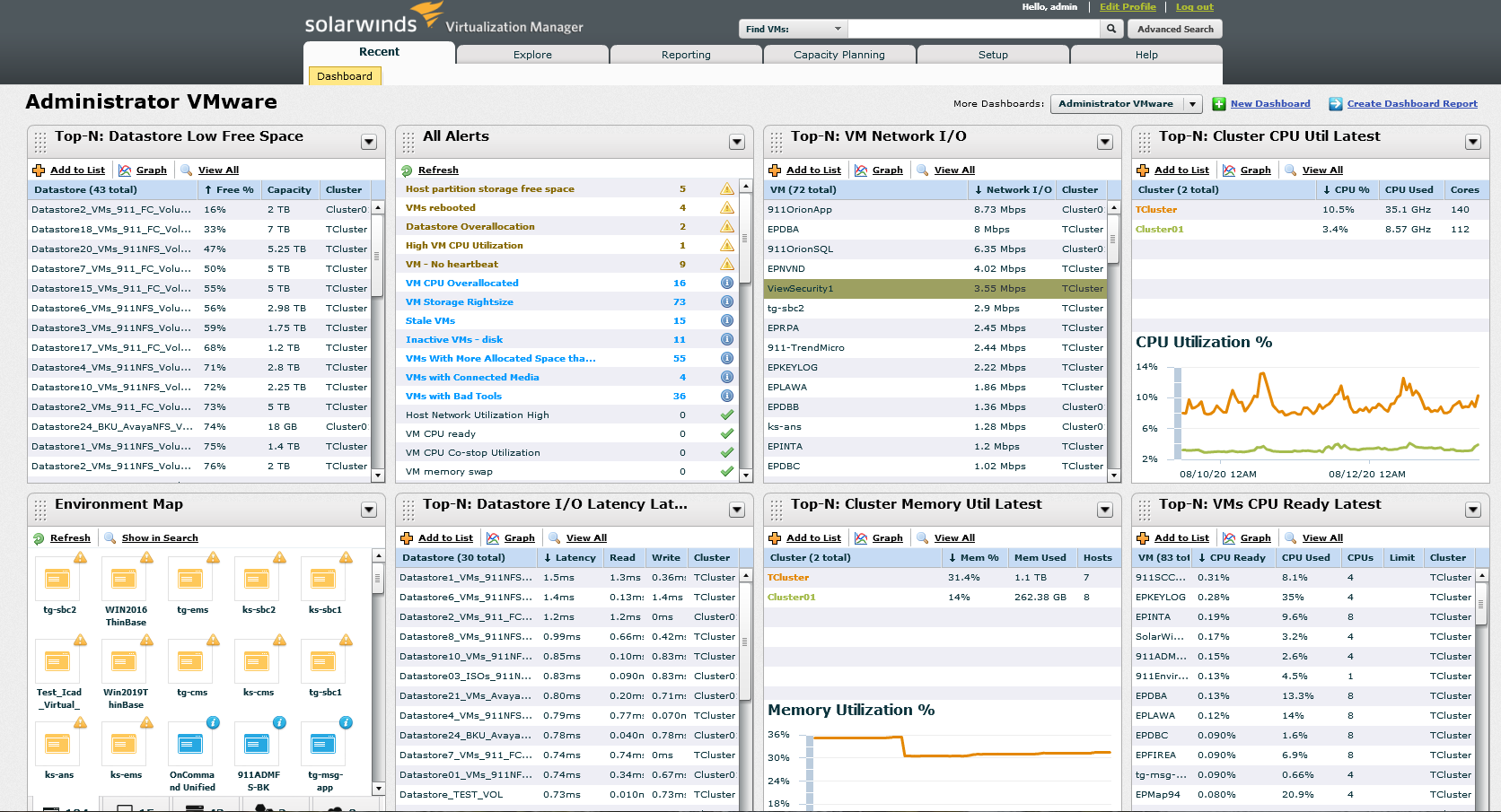Open the Datastore Low Free Space widget menu
Image resolution: width=1501 pixels, height=812 pixels.
[x=369, y=142]
